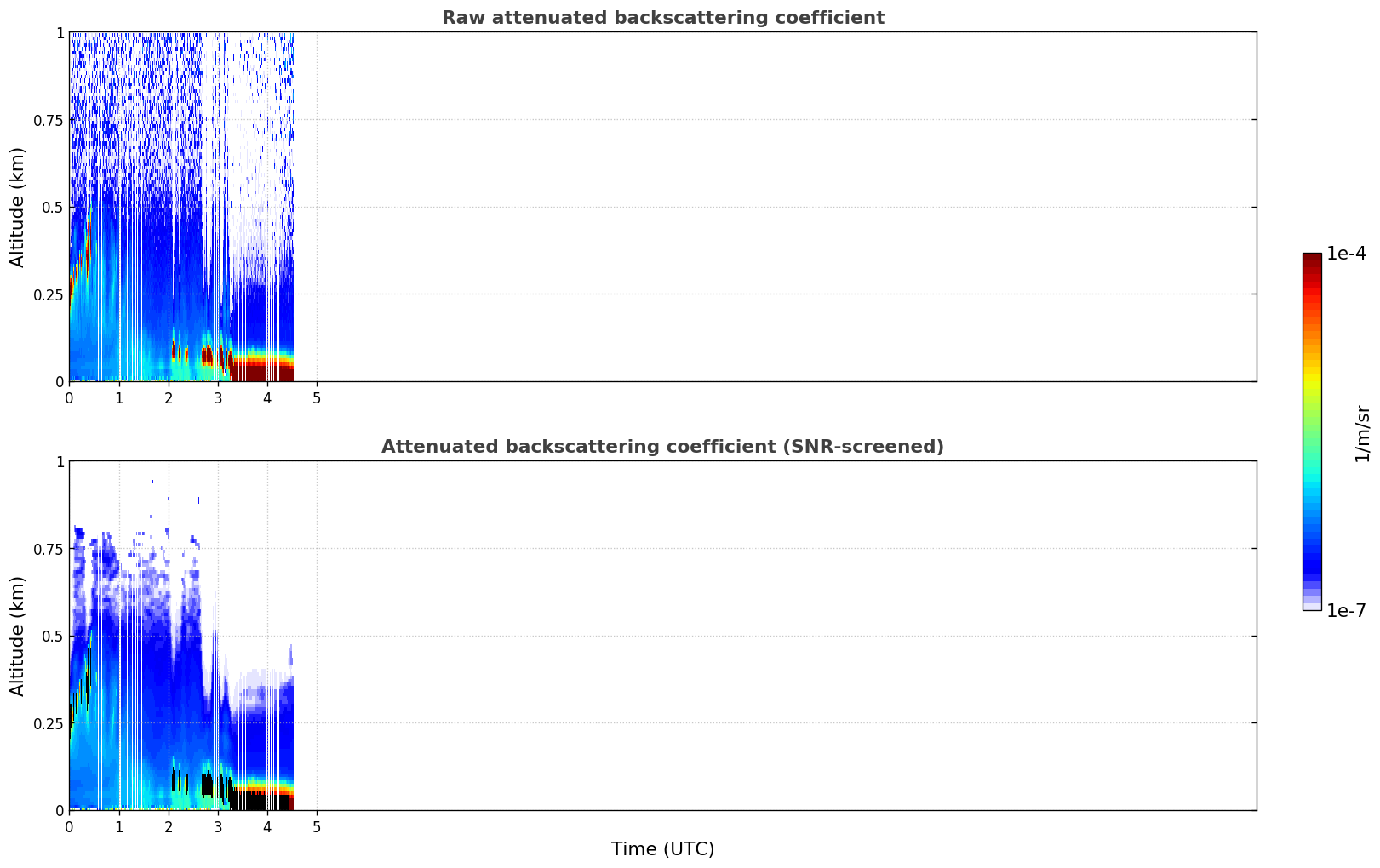Click the black saturated region in the bottom plot
The width and height of the screenshot is (1380, 868).
tap(262, 800)
